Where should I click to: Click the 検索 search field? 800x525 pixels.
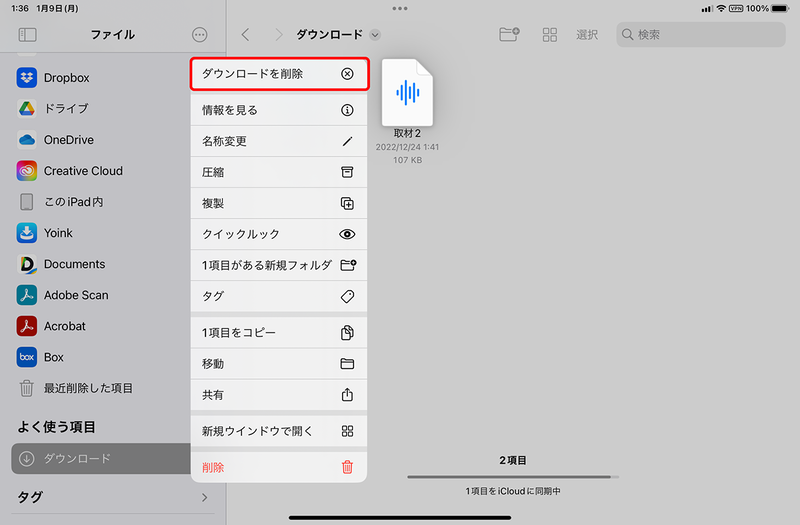(701, 35)
